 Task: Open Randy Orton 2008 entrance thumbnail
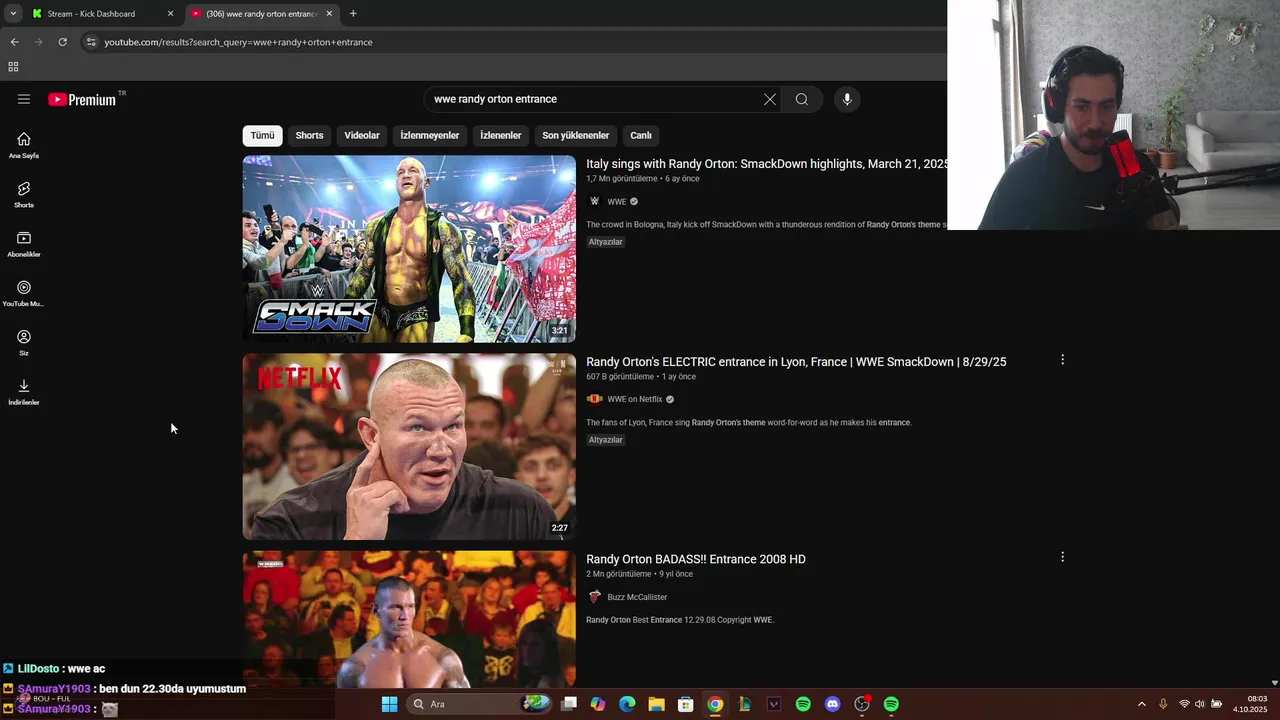(x=409, y=619)
